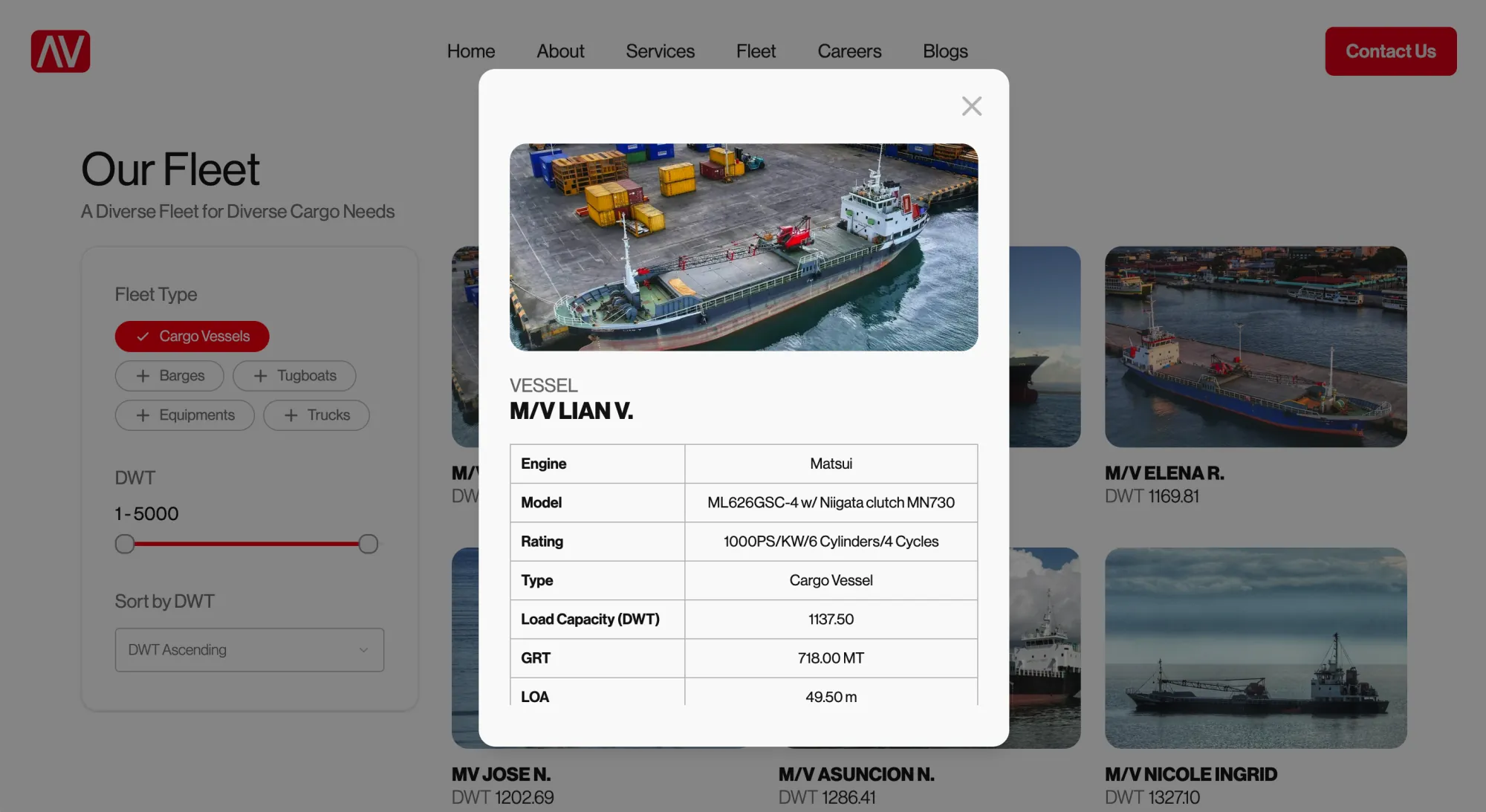Click the checkmark icon on Cargo Vessels

(143, 337)
